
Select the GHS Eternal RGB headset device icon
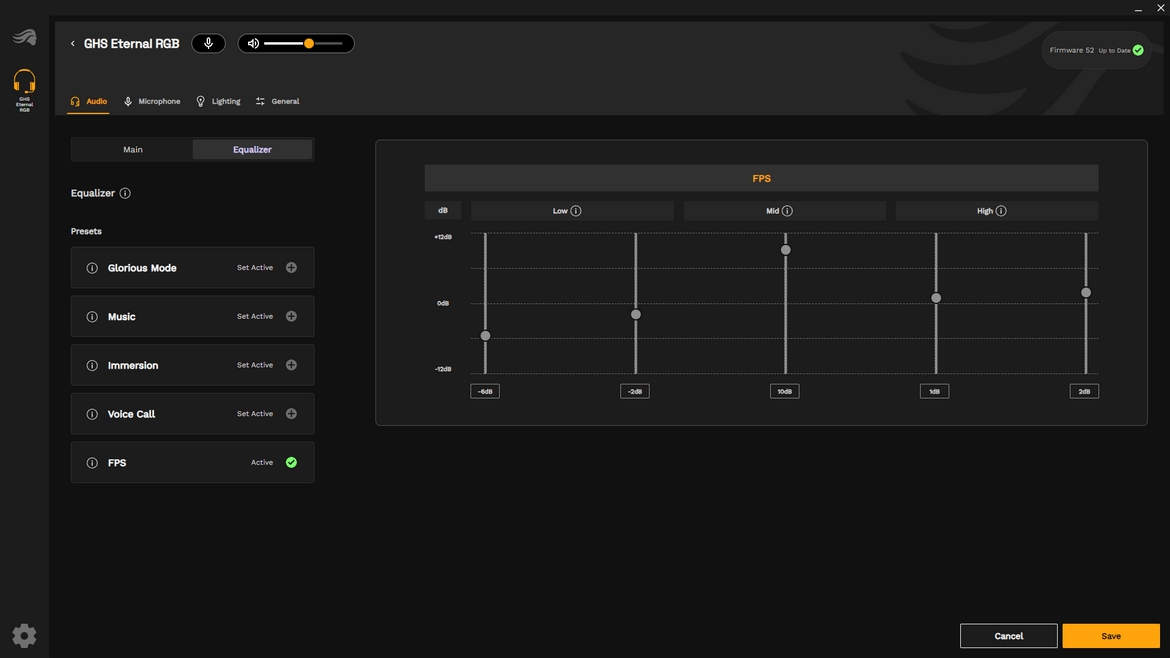[x=25, y=90]
